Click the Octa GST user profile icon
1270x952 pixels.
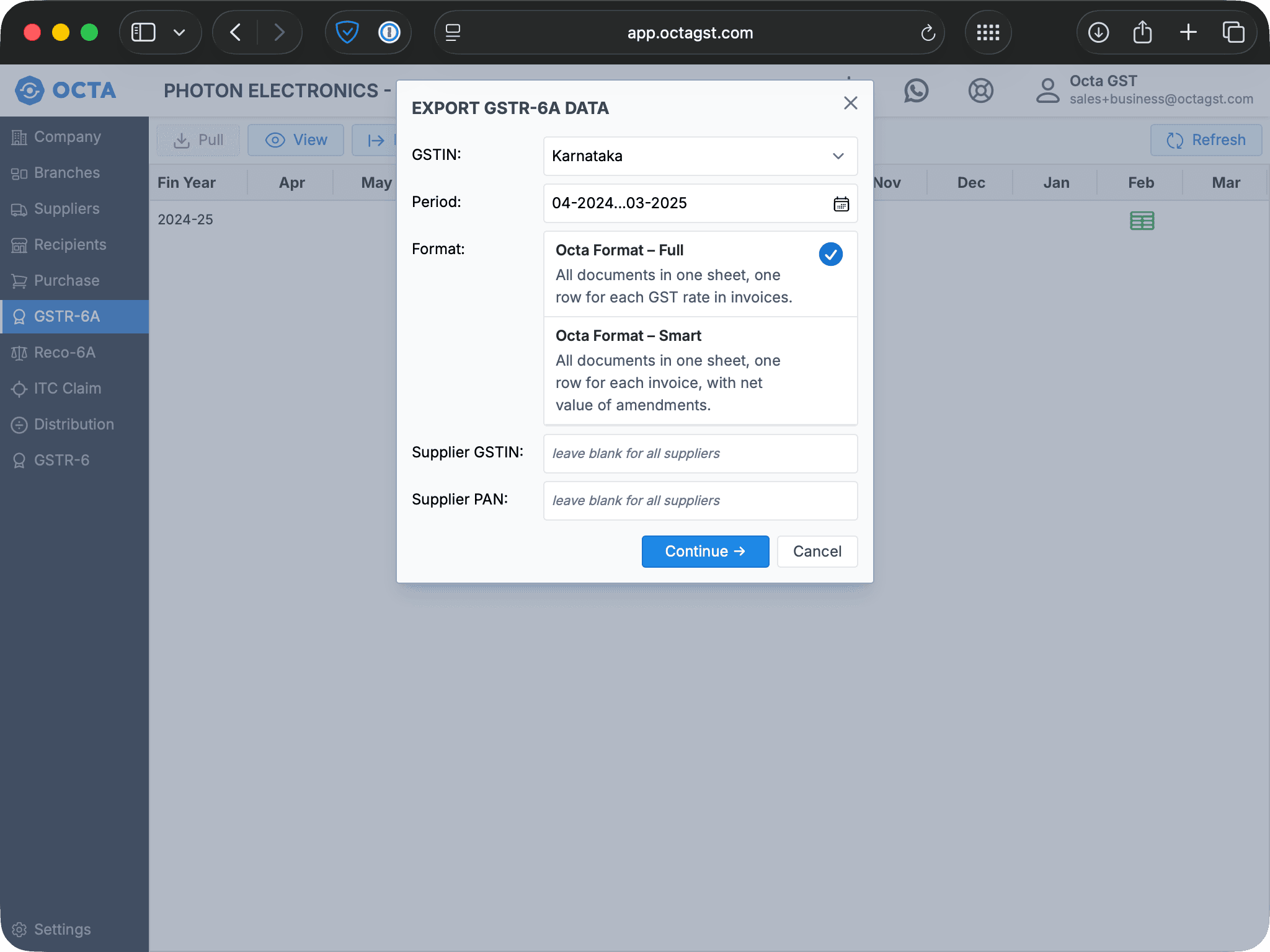[1047, 90]
